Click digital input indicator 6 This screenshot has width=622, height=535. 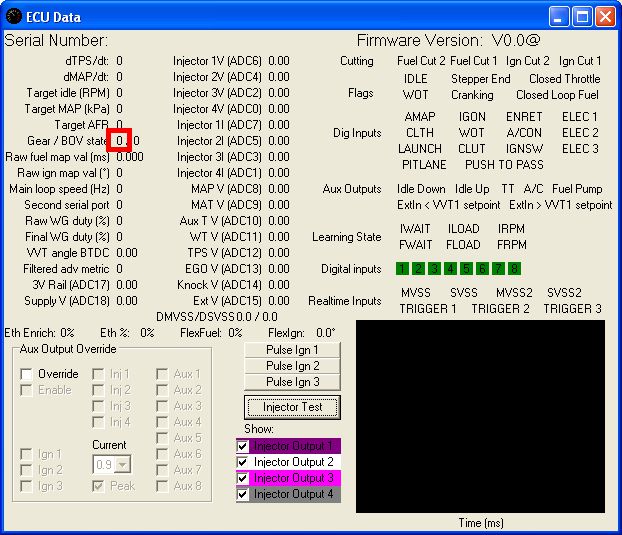pos(482,268)
